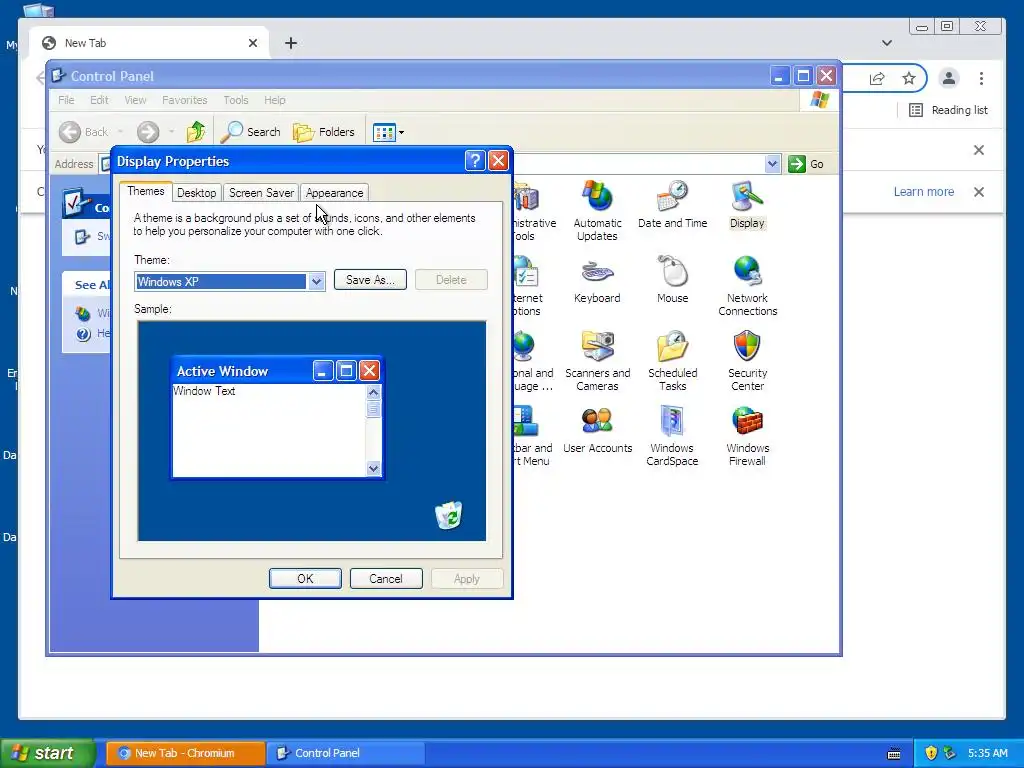Click the Recycle Bin in theme sample
This screenshot has width=1024, height=768.
click(449, 515)
